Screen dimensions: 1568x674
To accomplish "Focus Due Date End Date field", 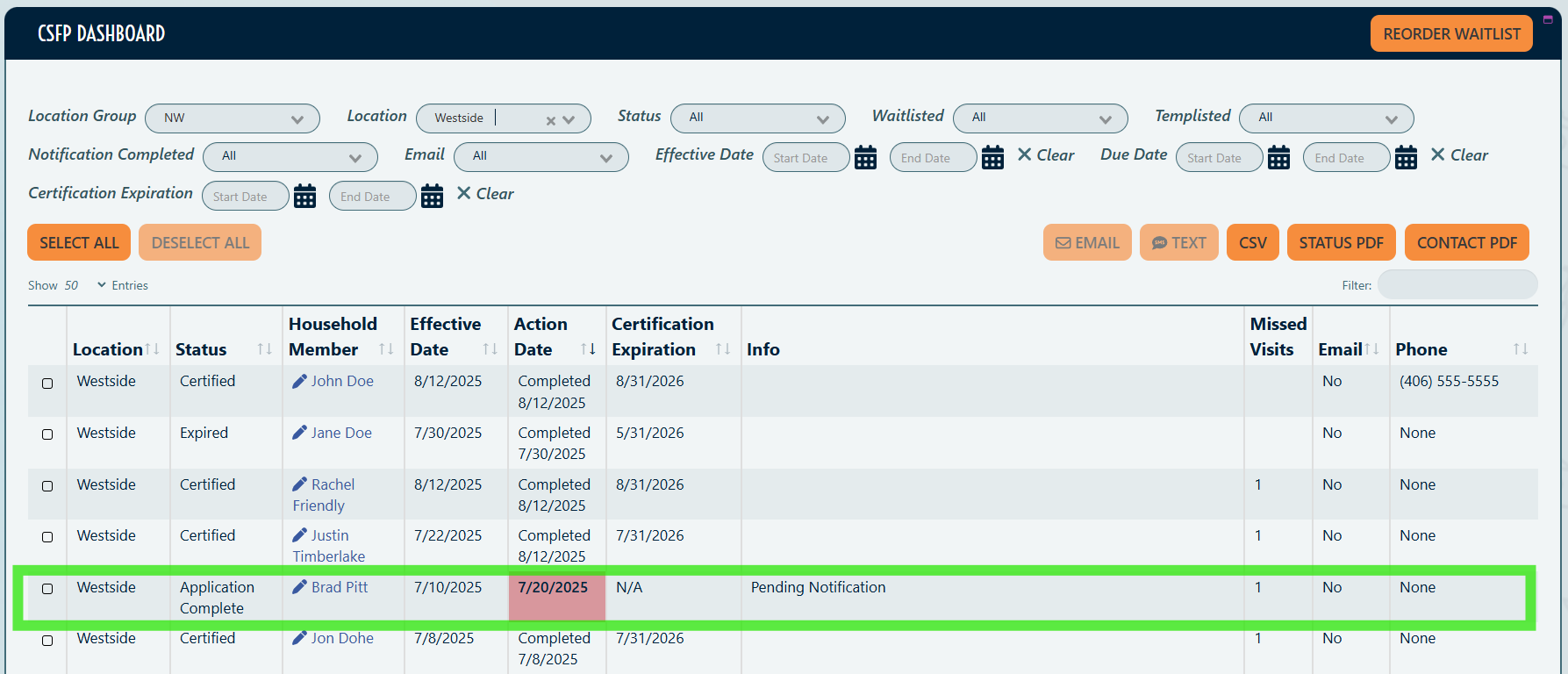I will [1347, 157].
